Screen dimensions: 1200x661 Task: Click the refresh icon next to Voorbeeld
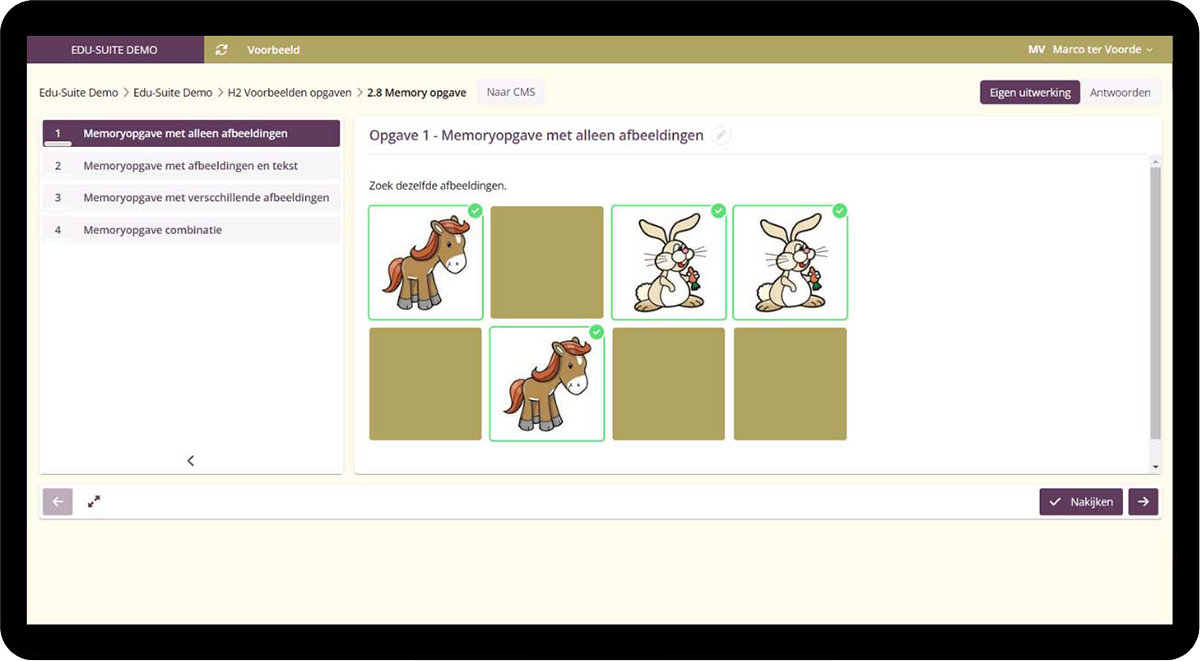click(221, 50)
